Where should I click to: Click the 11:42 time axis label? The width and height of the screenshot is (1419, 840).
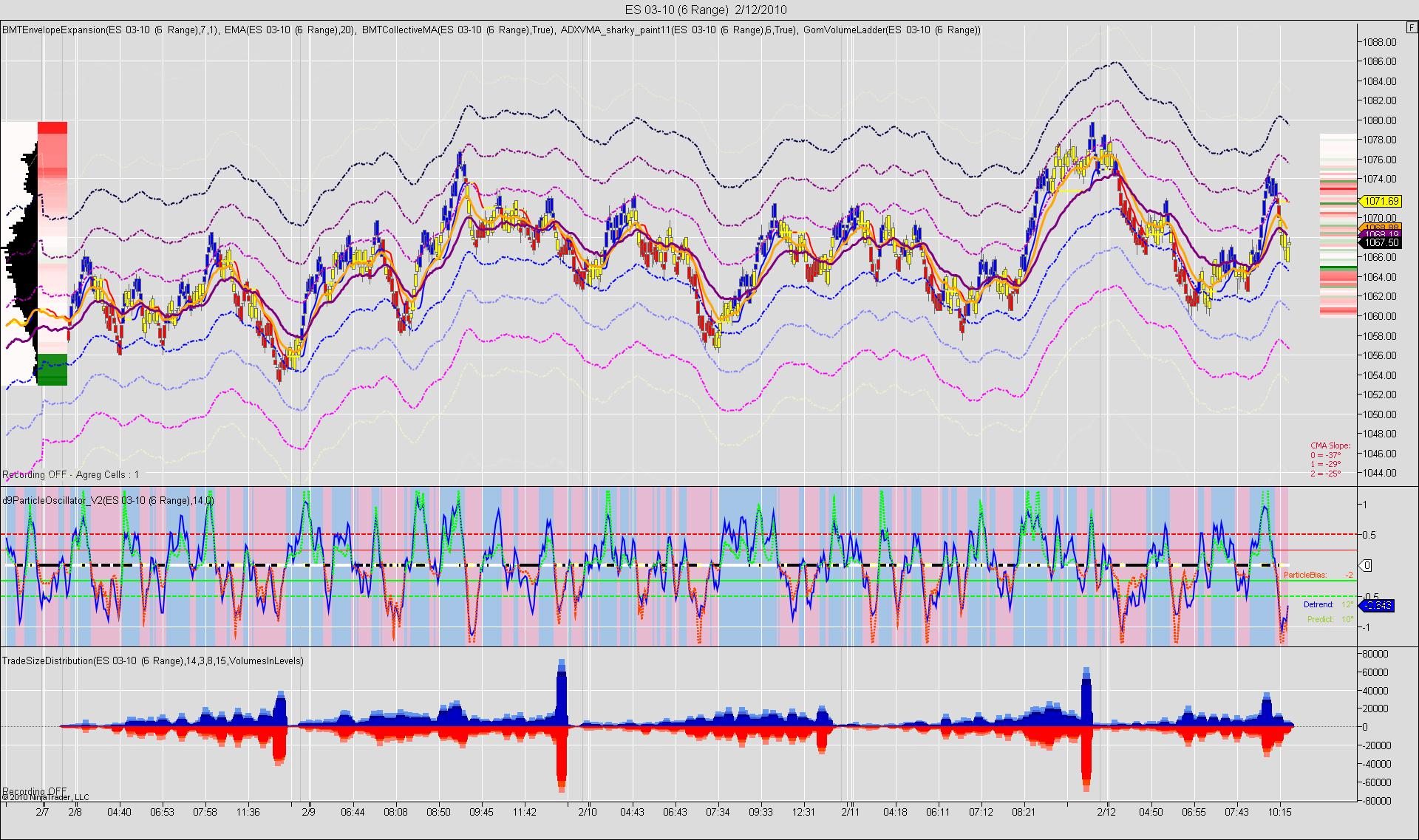(x=524, y=812)
